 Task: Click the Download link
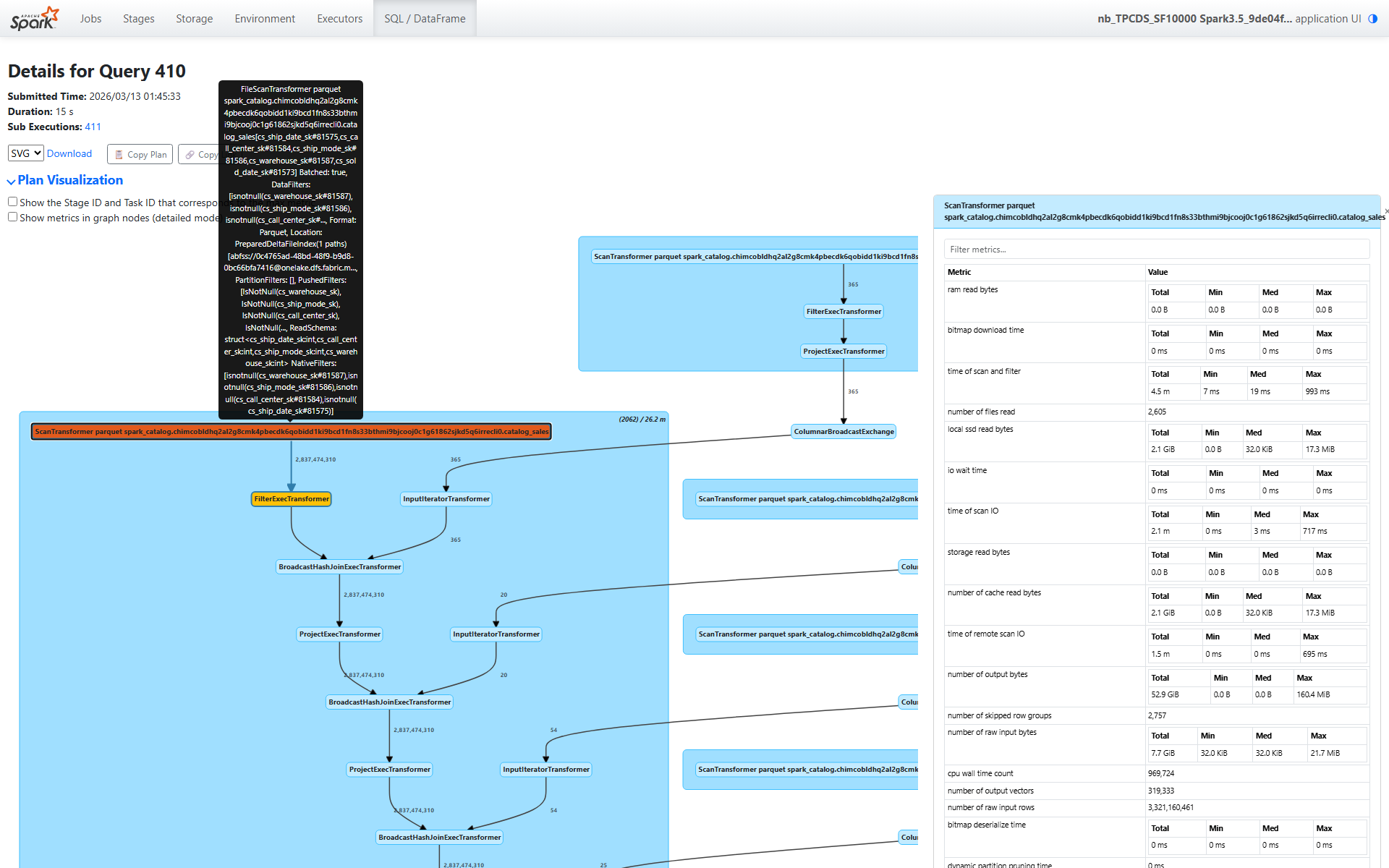(69, 153)
